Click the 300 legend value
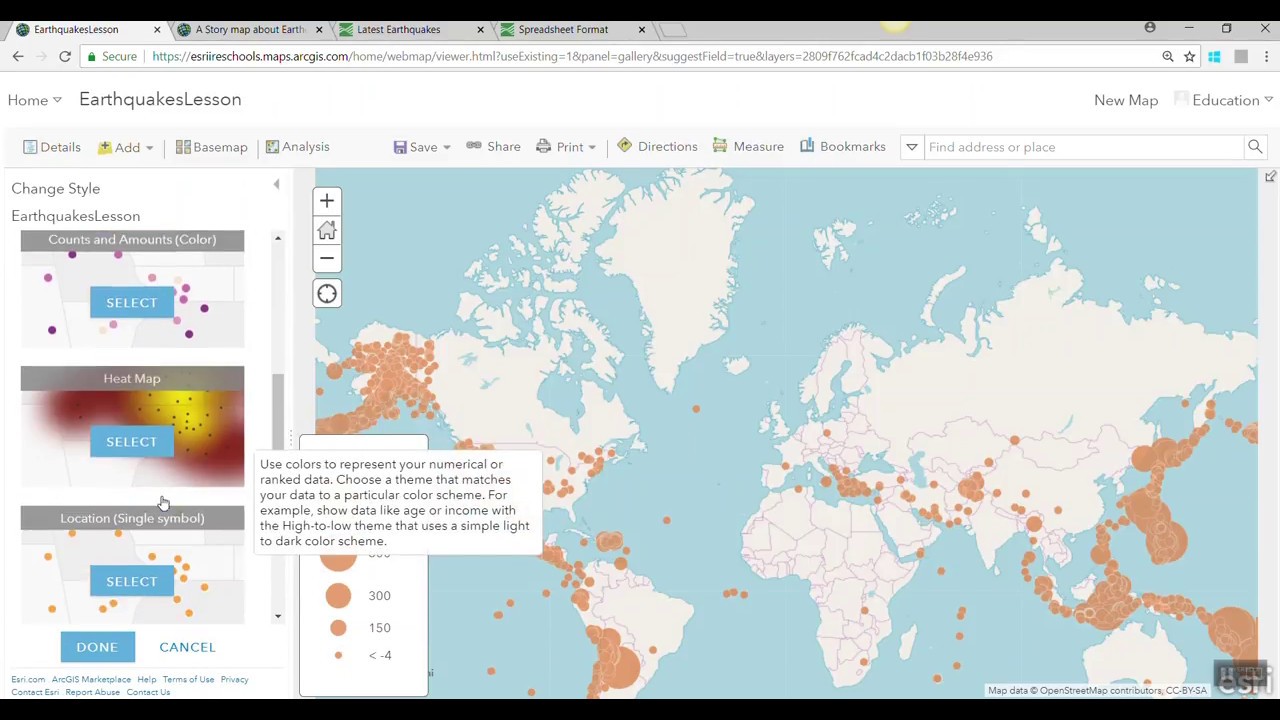1280x720 pixels. coord(379,596)
